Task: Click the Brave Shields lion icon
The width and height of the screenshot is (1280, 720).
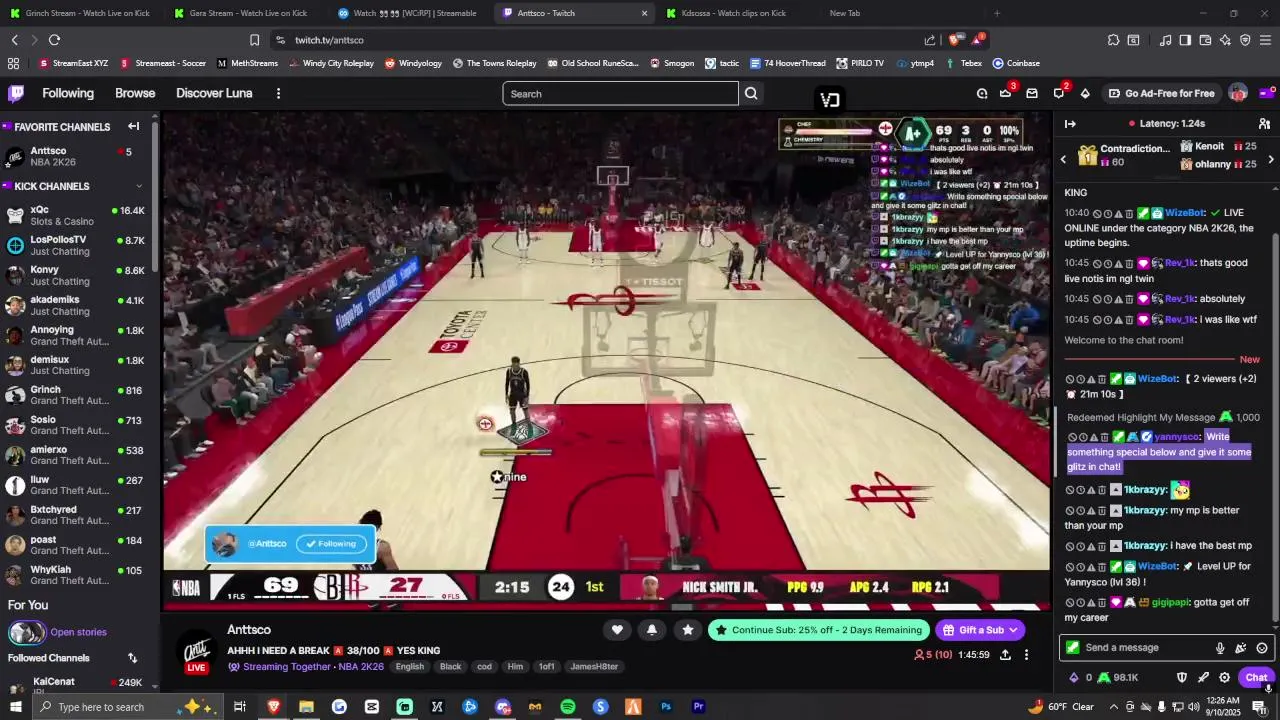Action: pos(955,40)
